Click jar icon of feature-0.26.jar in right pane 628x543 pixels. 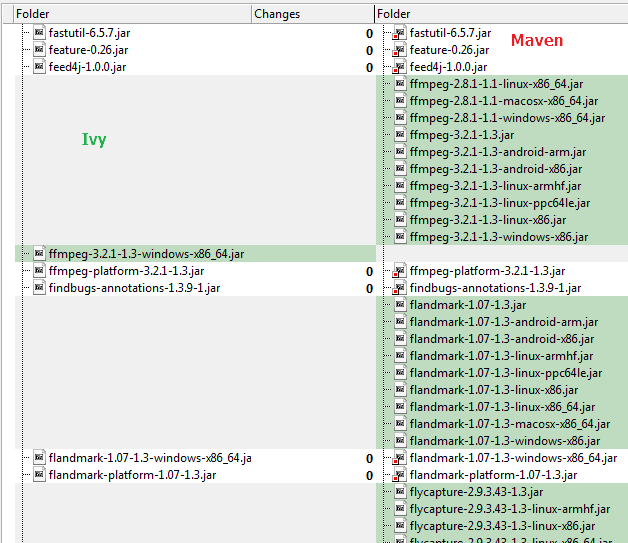tap(399, 50)
